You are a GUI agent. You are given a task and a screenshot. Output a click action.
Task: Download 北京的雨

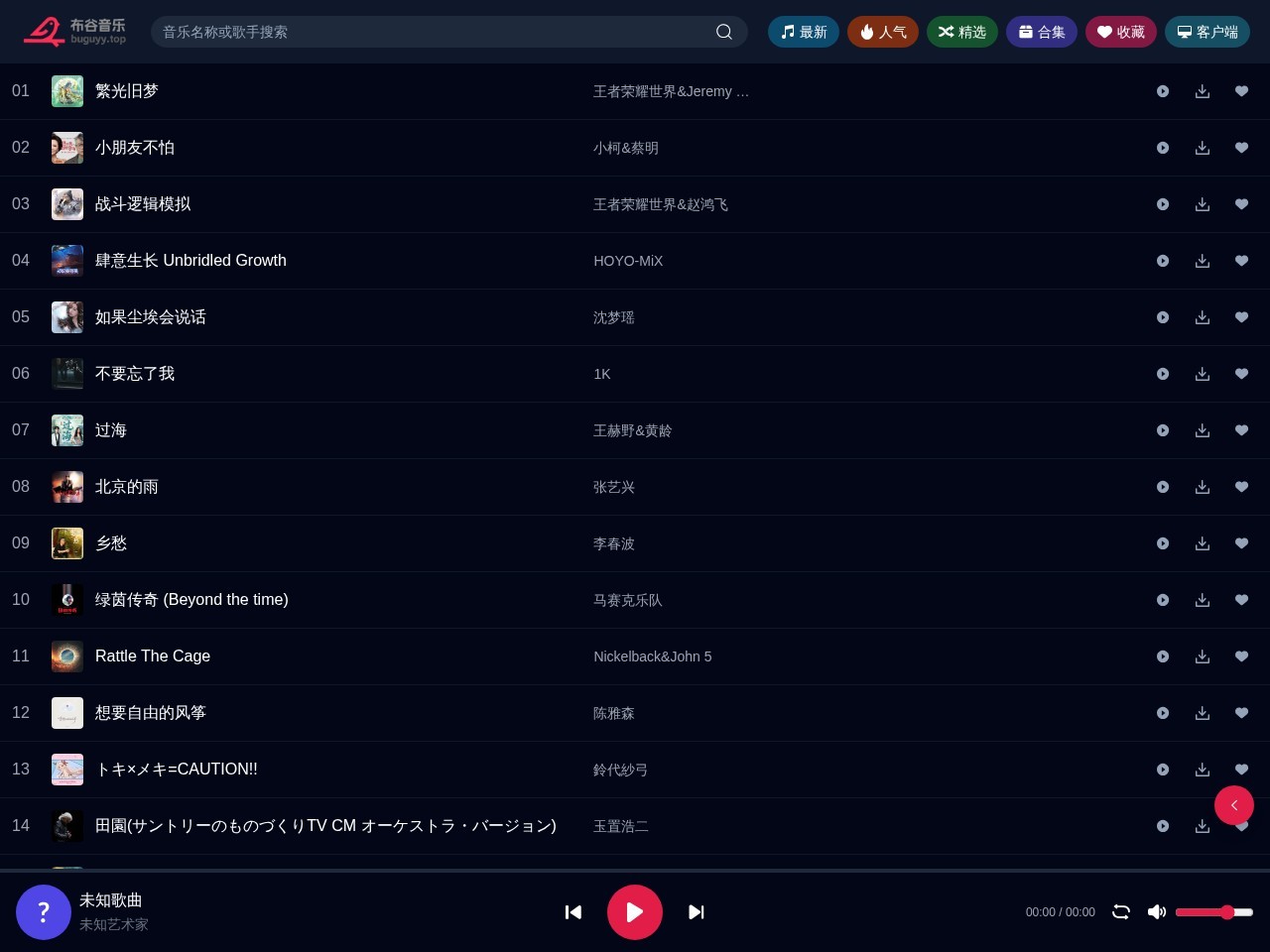[1203, 487]
